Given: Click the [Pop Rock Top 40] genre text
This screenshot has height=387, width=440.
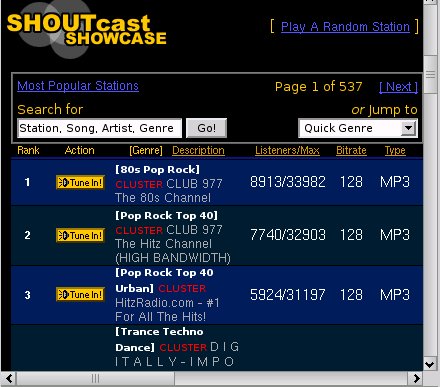Looking at the screenshot, I should (x=166, y=216).
